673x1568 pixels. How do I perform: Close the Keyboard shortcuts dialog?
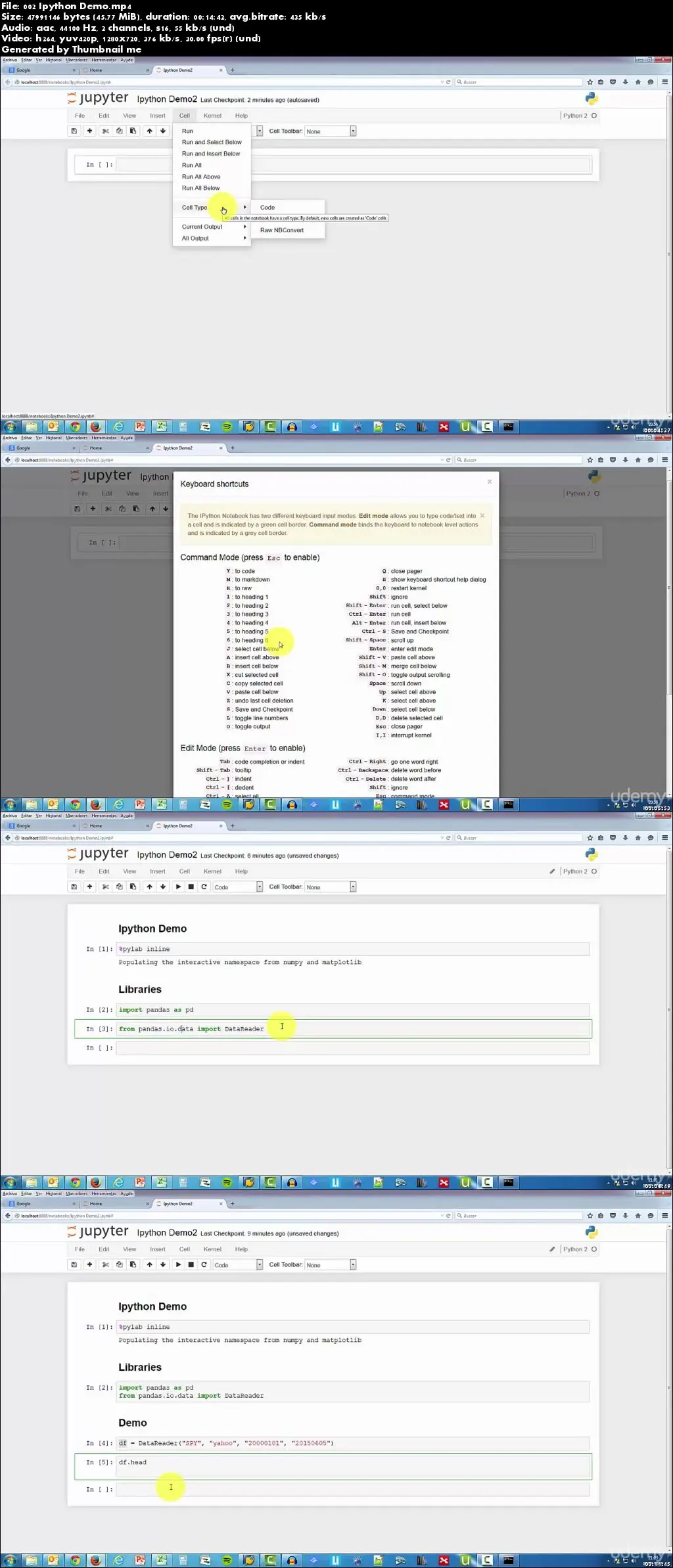tap(490, 482)
